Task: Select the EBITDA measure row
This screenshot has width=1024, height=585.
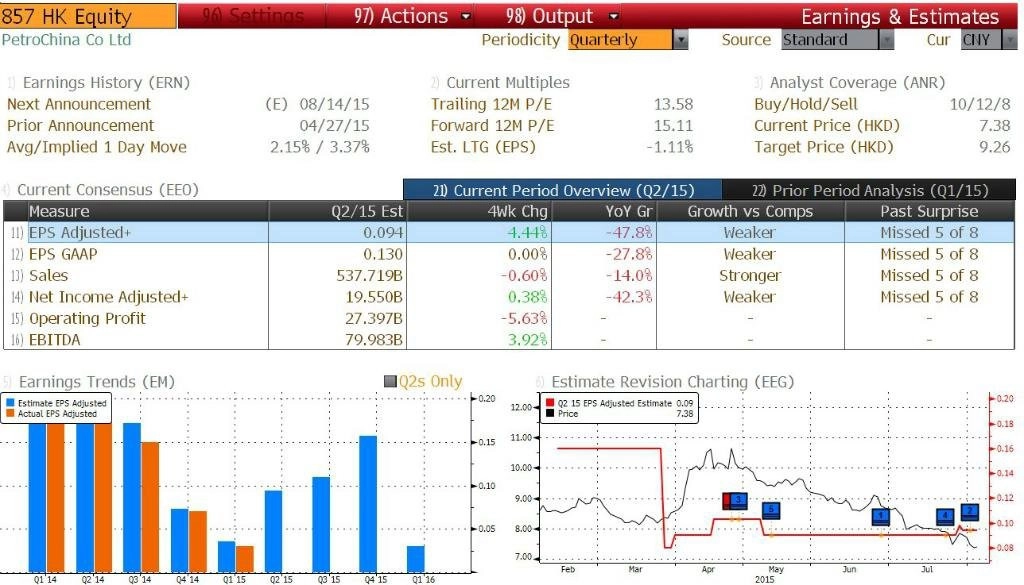Action: pos(509,340)
